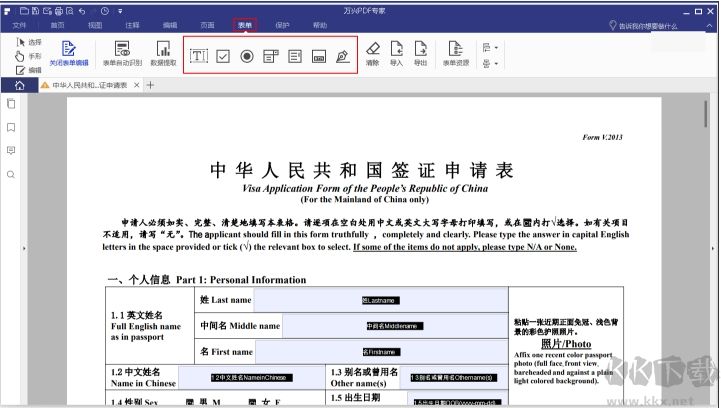Click the Open folder icon in title bar
The height and width of the screenshot is (408, 721).
pyautogui.click(x=24, y=11)
